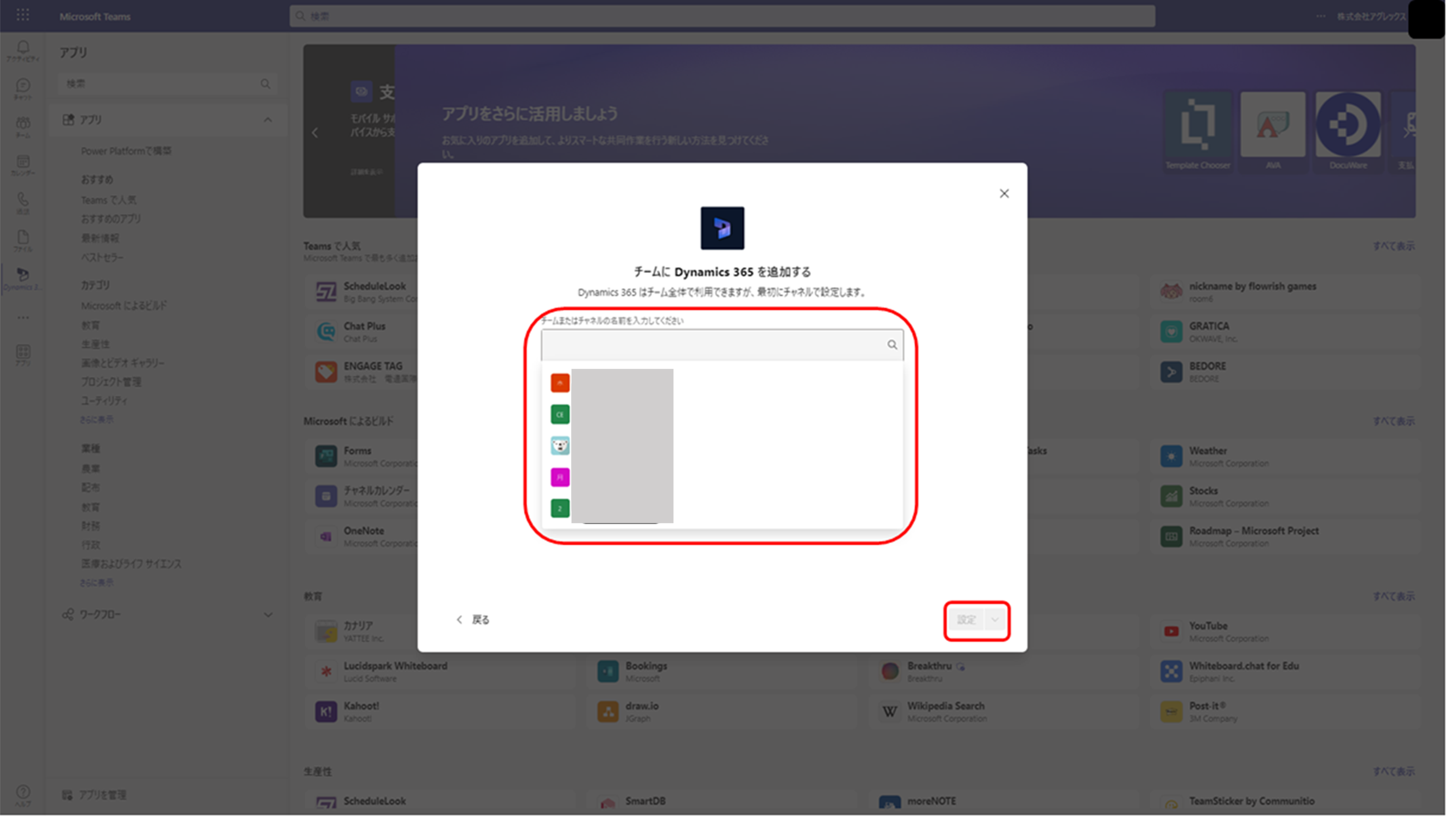The width and height of the screenshot is (1456, 821).
Task: Click the YouTube app icon
Action: 1171,631
